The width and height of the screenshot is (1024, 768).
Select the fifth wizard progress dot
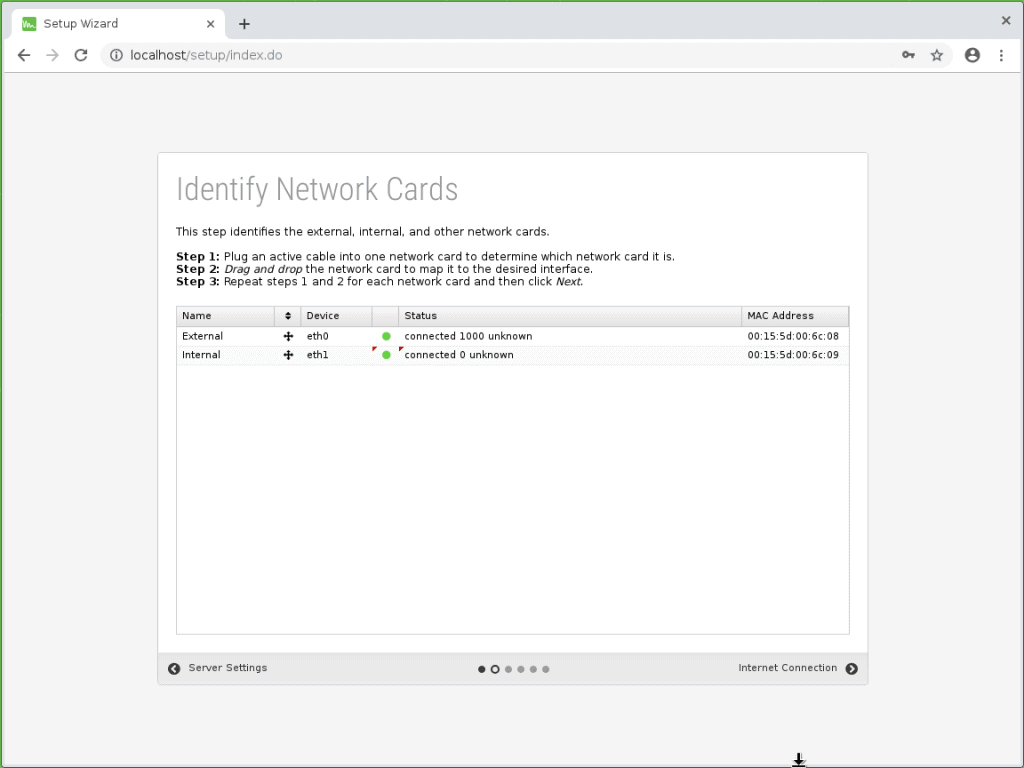pyautogui.click(x=534, y=669)
